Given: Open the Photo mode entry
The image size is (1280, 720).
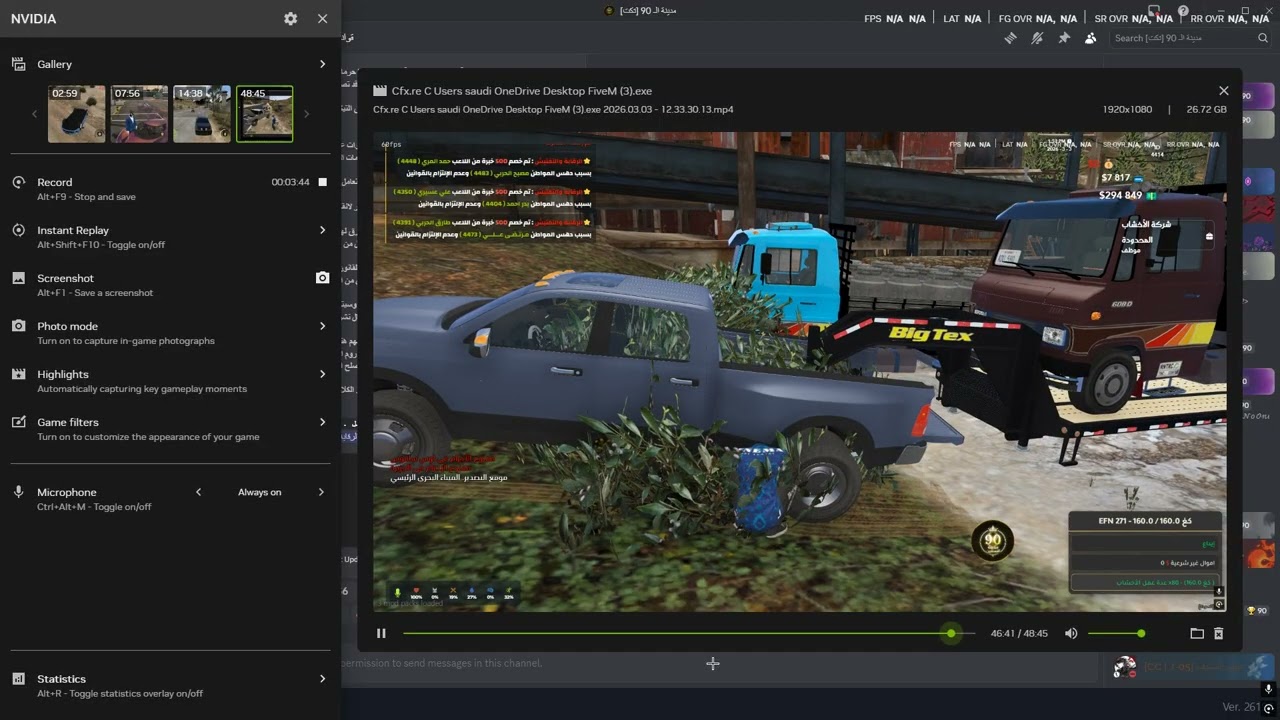Looking at the screenshot, I should pos(170,333).
